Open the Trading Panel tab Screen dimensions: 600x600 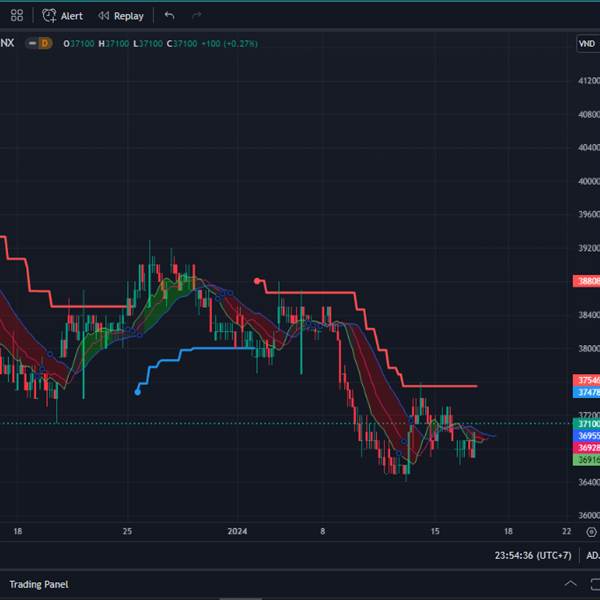coord(39,584)
